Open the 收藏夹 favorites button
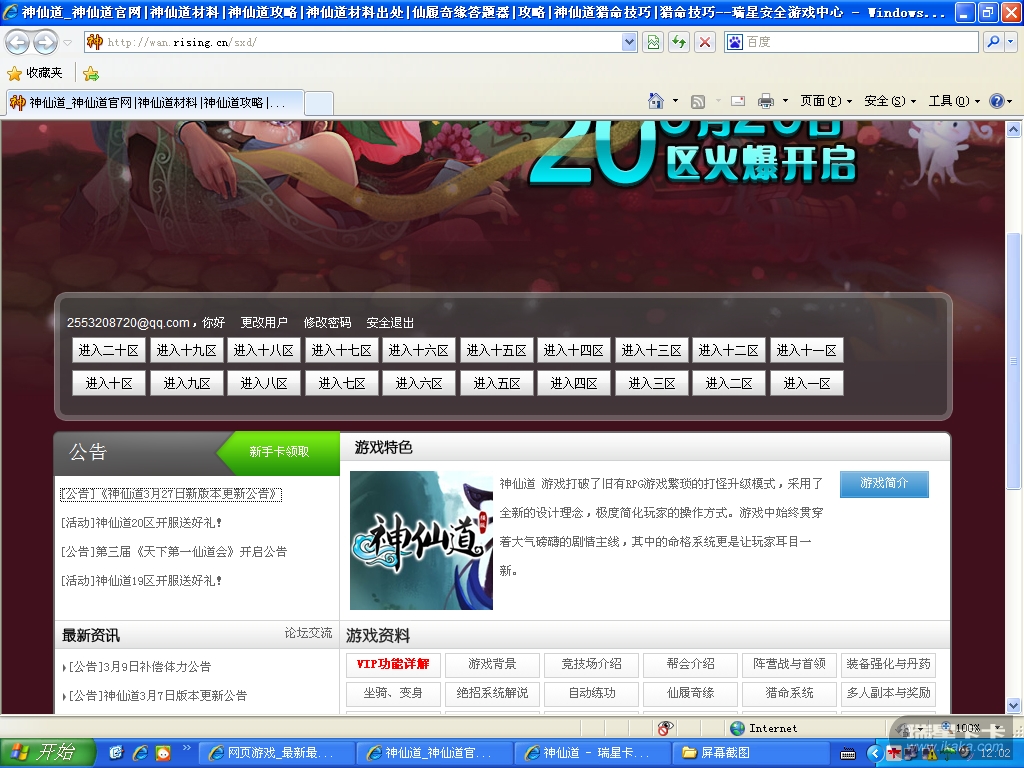Viewport: 1024px width, 768px height. tap(35, 73)
